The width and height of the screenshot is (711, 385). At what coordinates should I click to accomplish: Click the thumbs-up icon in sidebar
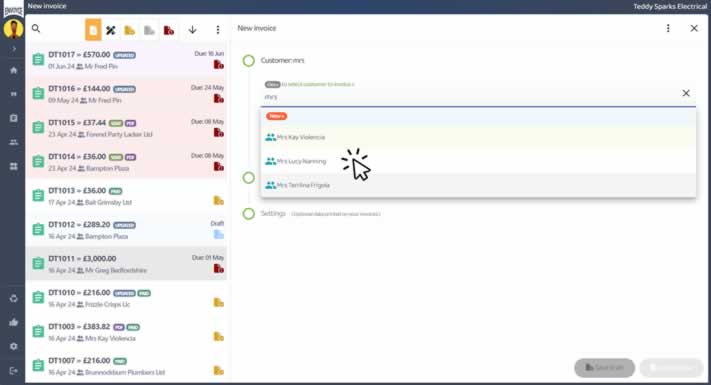tap(14, 322)
